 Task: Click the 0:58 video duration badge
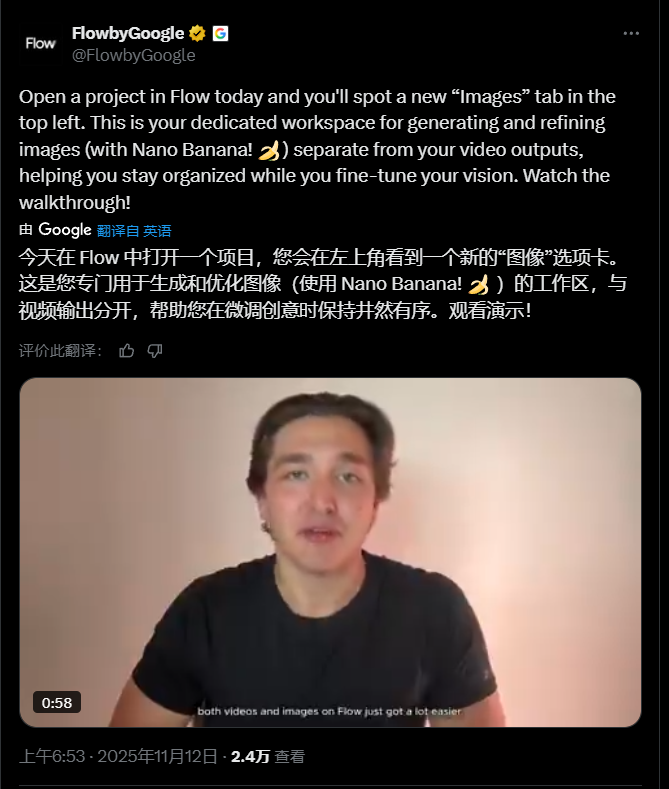57,702
